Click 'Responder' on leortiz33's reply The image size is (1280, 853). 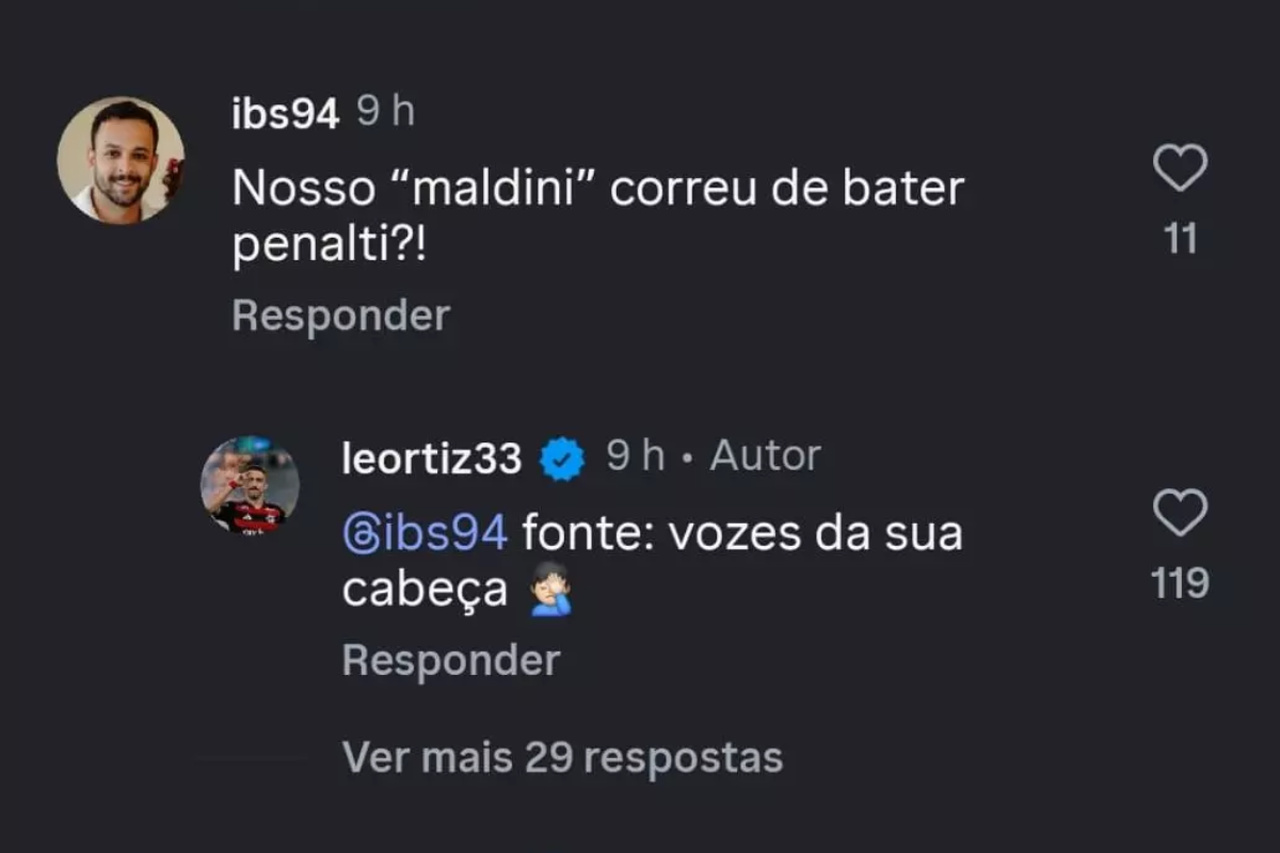point(450,659)
